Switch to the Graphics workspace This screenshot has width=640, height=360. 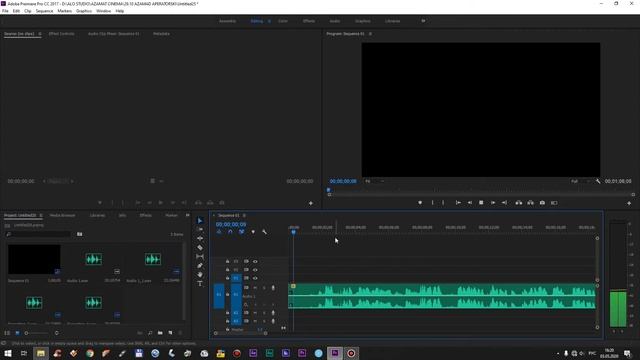point(362,21)
